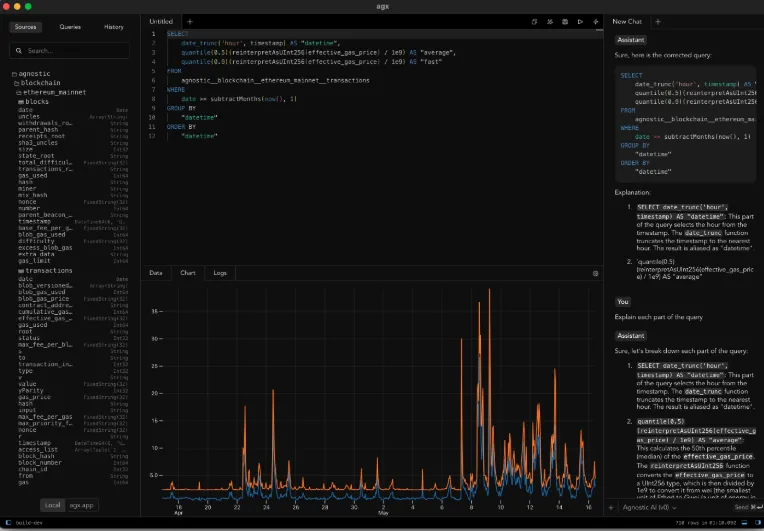
Task: Send the chat message with Send button
Action: click(748, 508)
